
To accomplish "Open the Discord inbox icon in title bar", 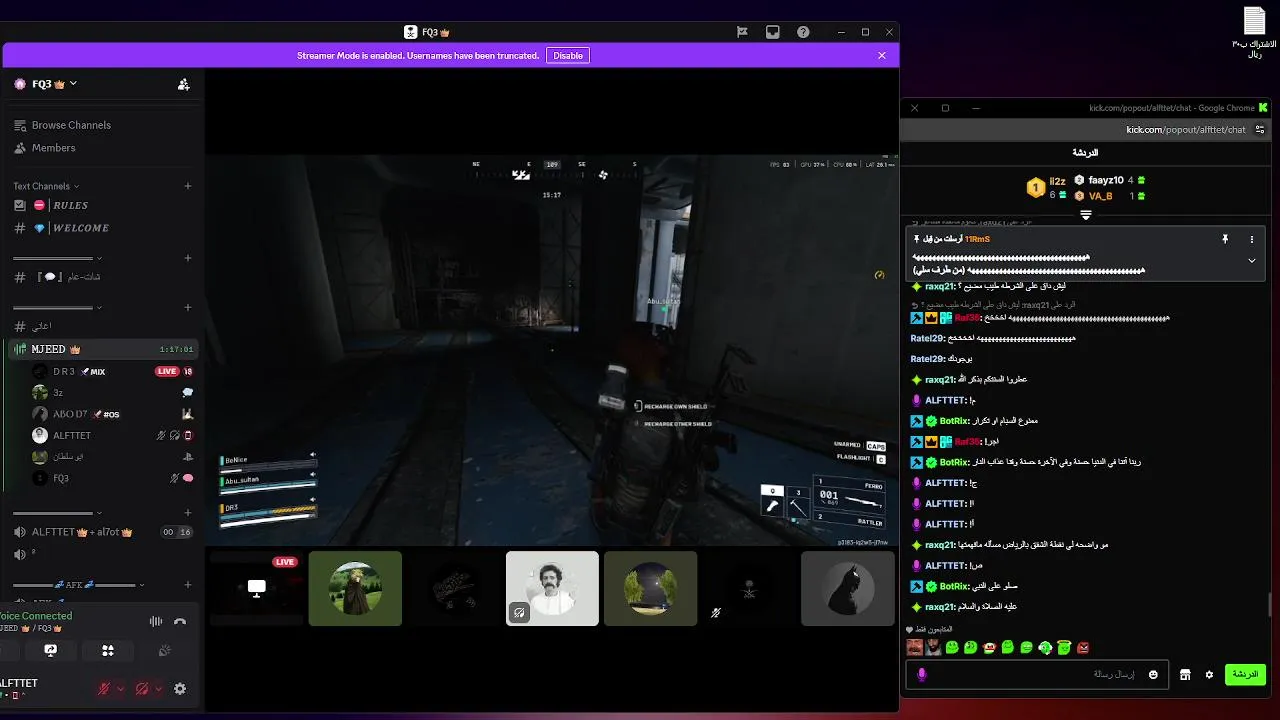I will click(x=772, y=32).
